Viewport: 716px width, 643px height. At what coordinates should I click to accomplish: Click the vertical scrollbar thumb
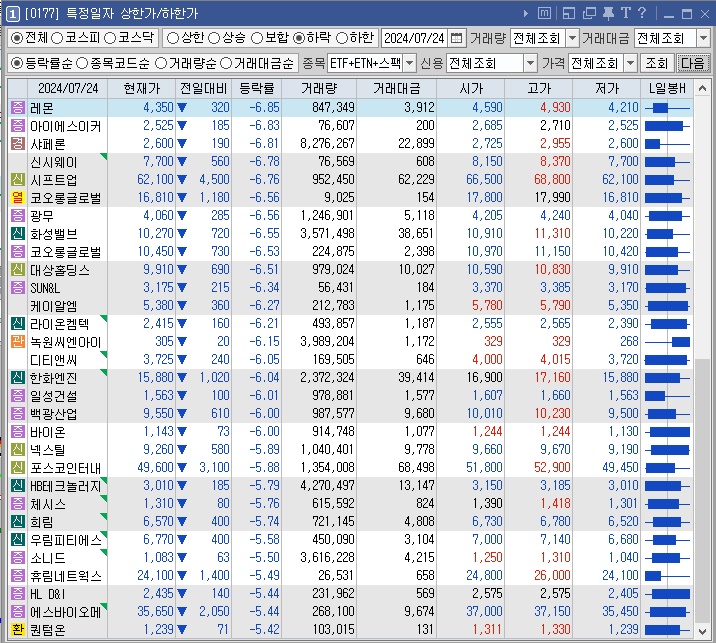(702, 491)
